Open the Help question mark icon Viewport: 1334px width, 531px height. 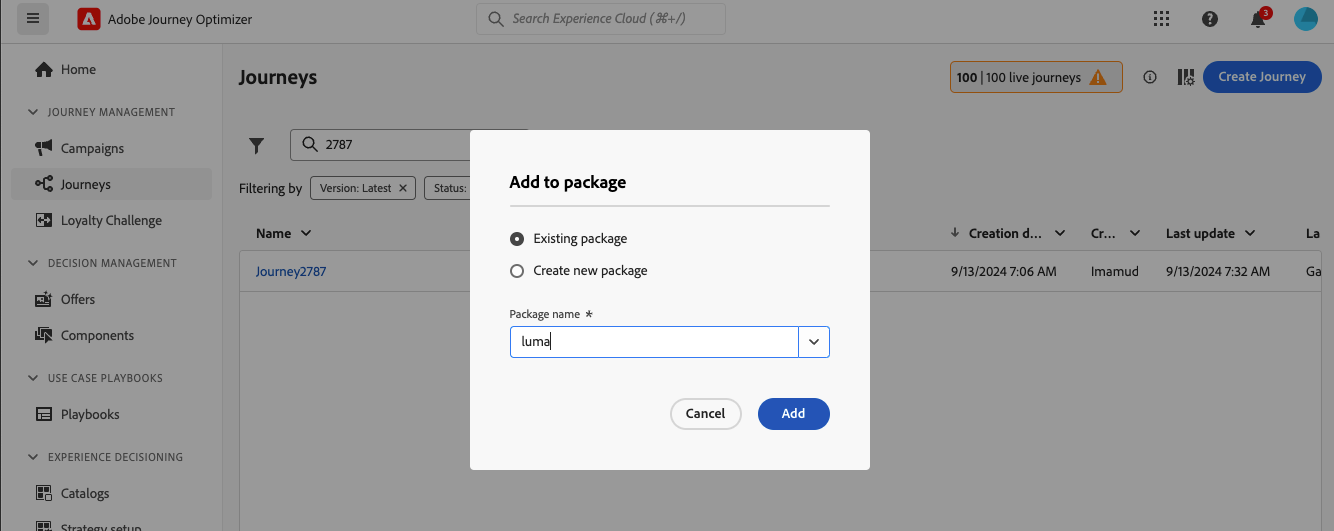pos(1210,19)
